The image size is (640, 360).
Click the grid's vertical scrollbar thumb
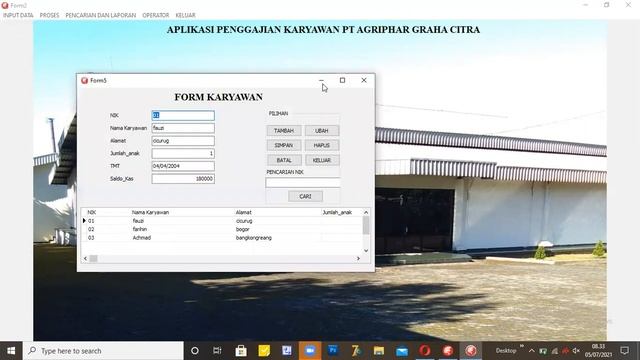(366, 225)
